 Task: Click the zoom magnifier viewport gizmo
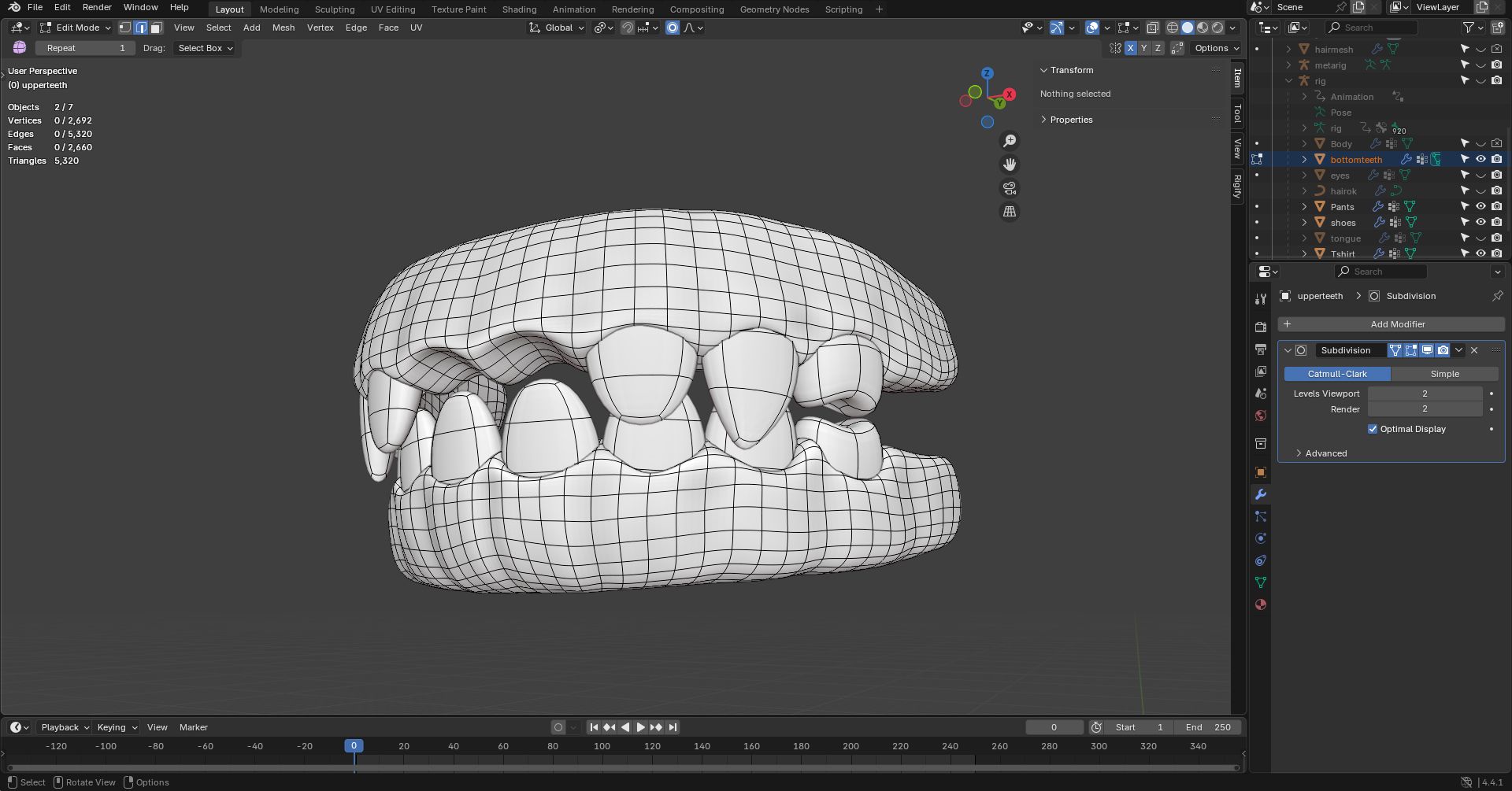point(1010,141)
